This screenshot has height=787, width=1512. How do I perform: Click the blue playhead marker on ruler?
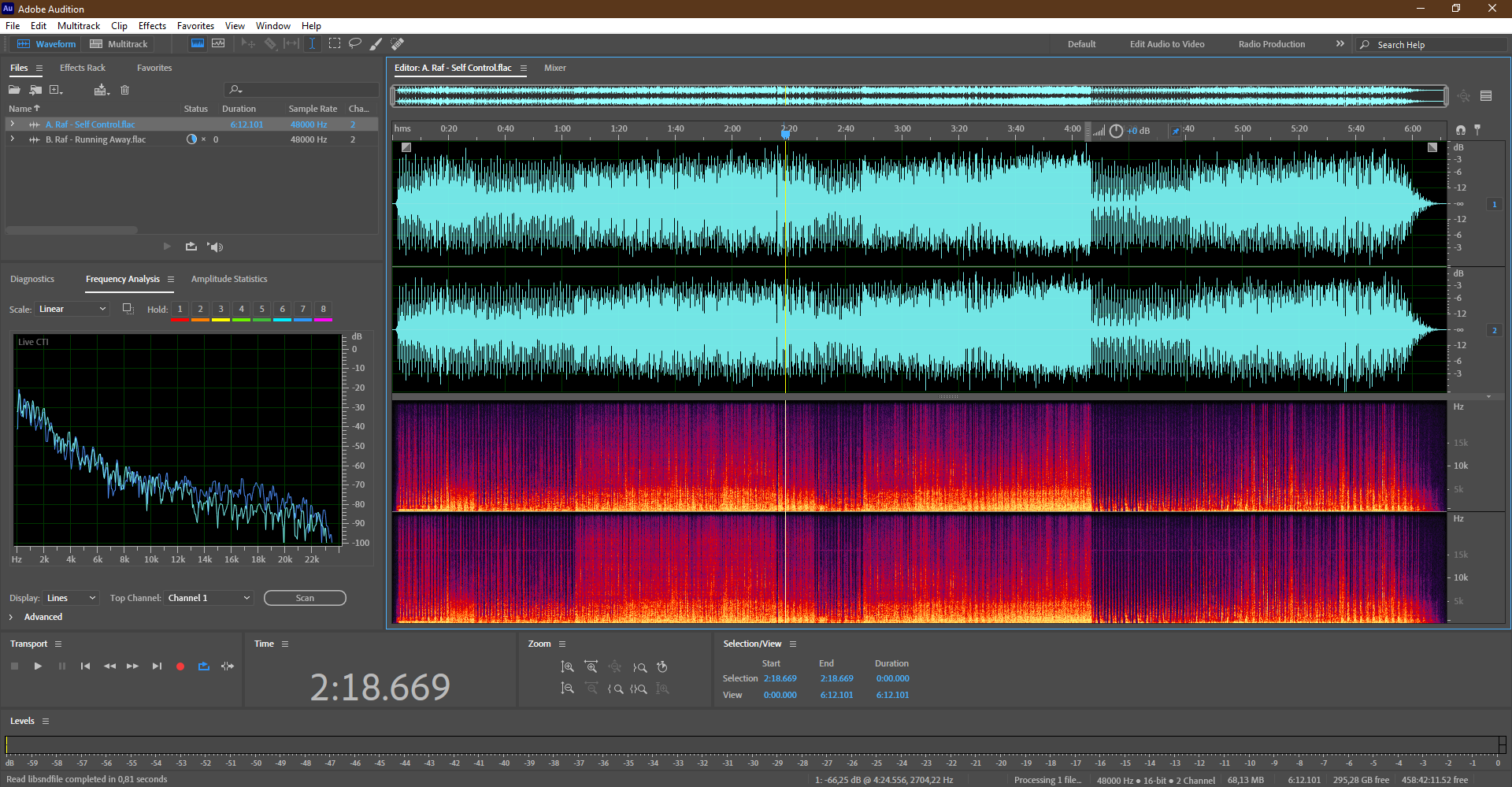click(x=785, y=134)
